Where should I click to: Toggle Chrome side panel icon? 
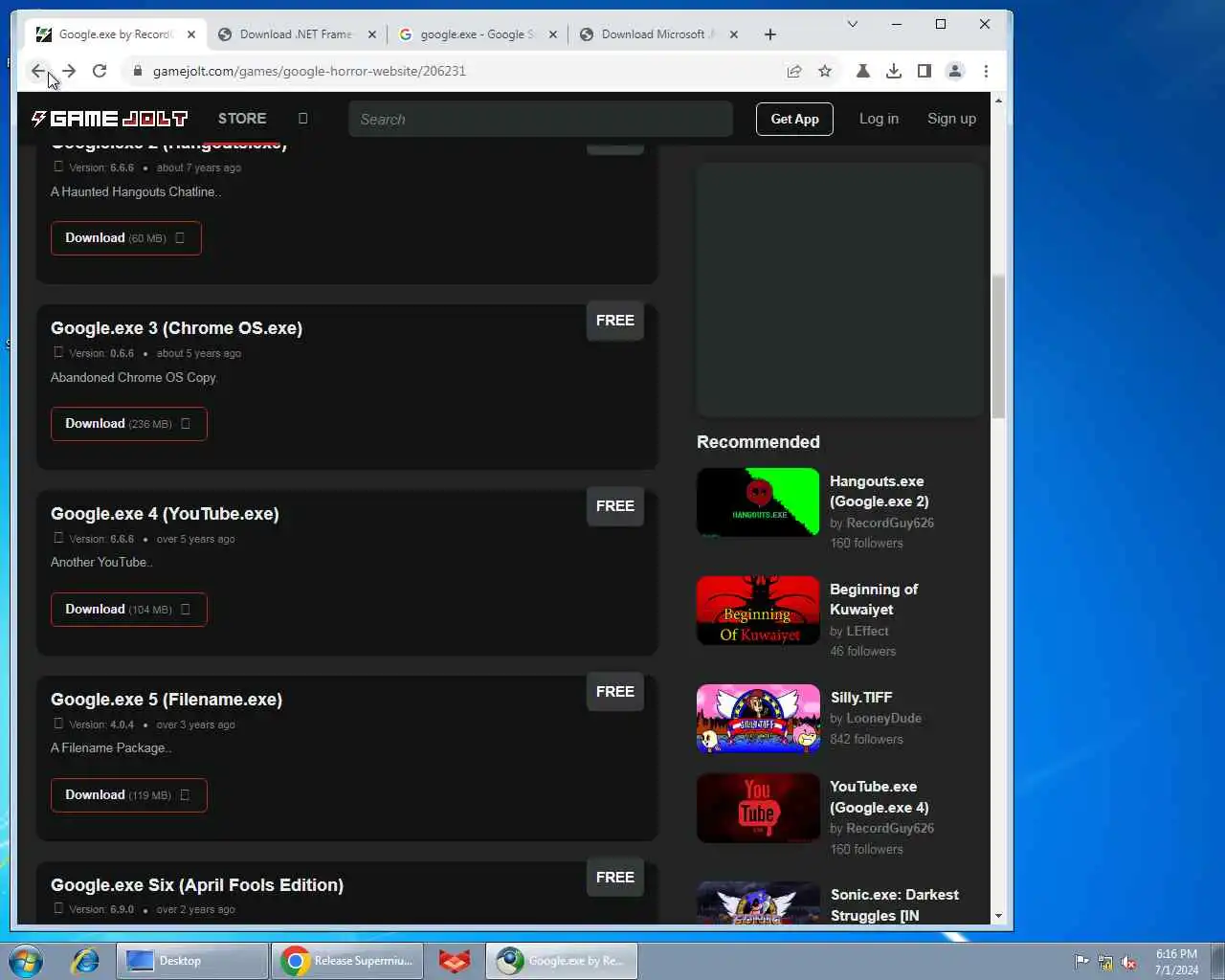tap(924, 71)
